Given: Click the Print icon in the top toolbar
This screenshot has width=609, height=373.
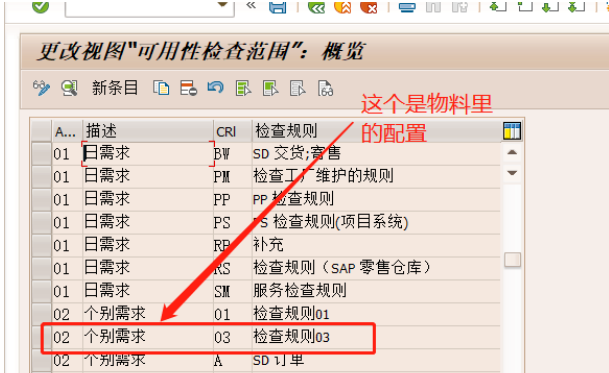Looking at the screenshot, I should tap(407, 7).
